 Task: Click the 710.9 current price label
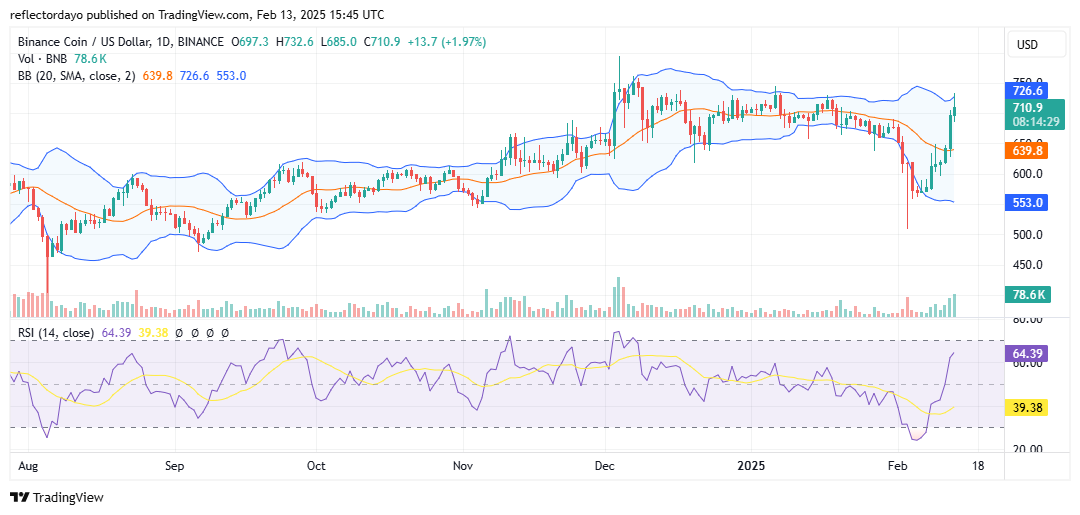point(1027,107)
